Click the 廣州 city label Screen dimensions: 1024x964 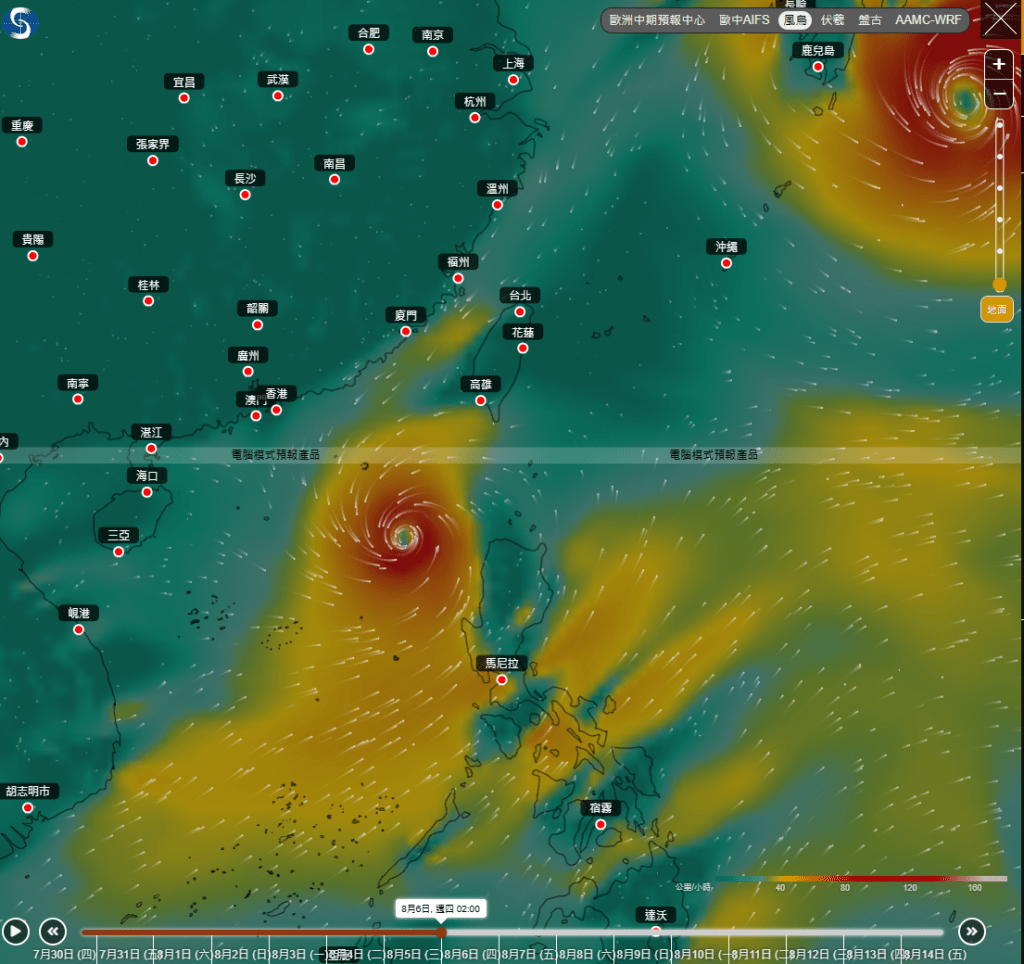[248, 355]
